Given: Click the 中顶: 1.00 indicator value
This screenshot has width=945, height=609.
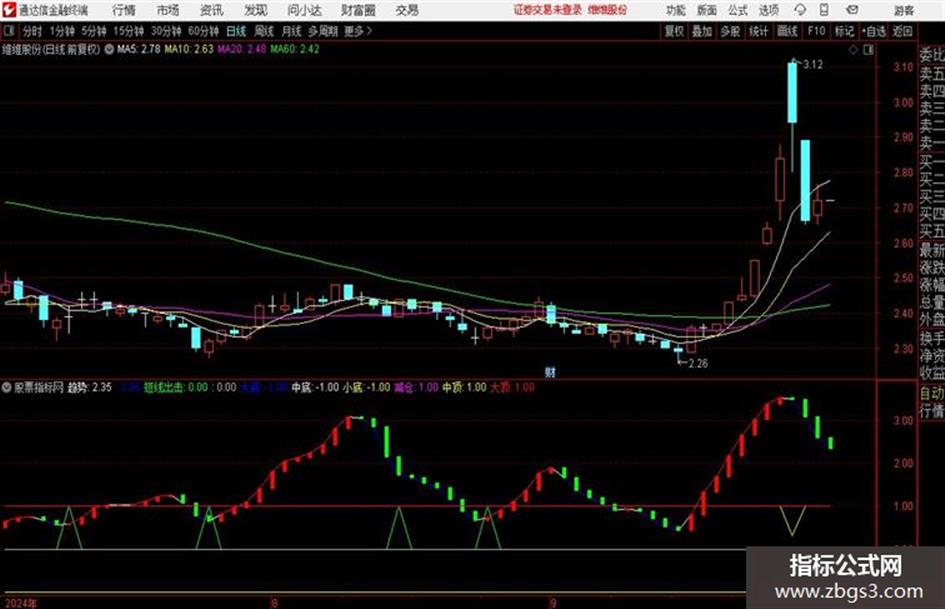Looking at the screenshot, I should point(464,387).
